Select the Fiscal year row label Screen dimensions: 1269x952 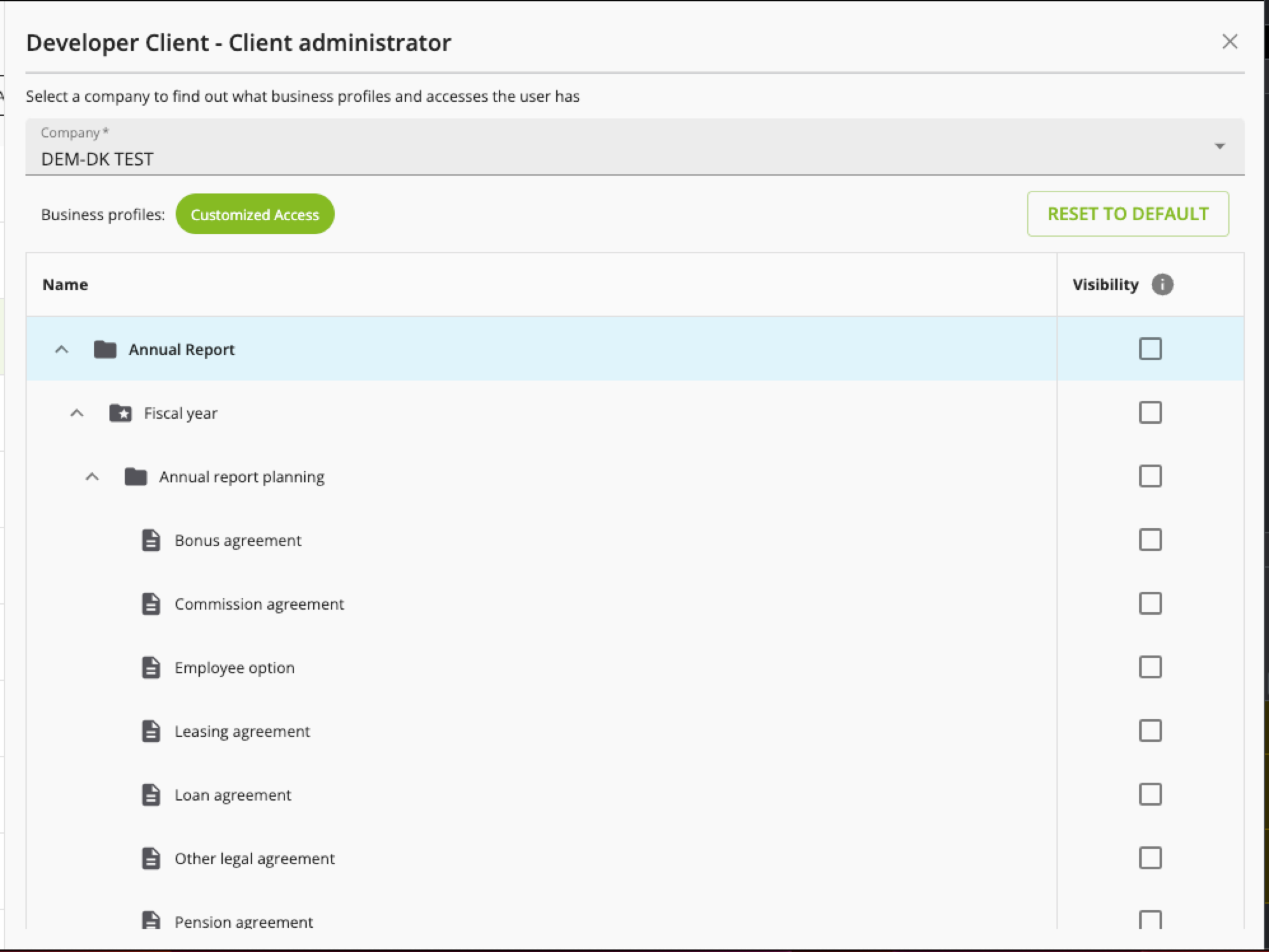tap(181, 414)
